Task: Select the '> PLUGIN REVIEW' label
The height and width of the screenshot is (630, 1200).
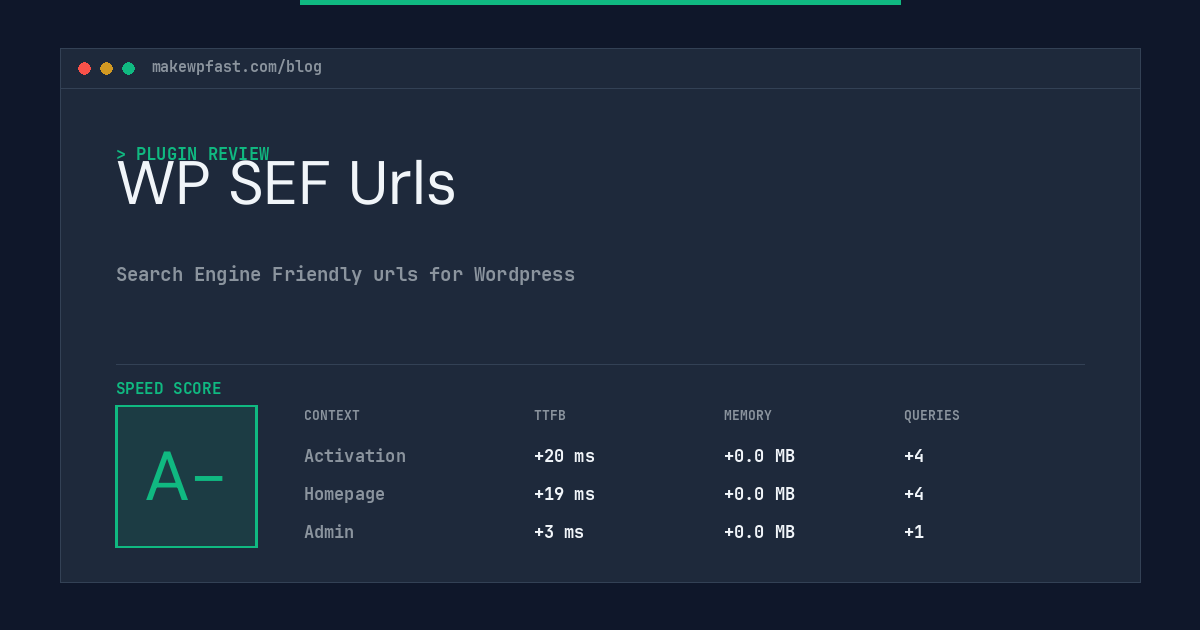Action: (193, 154)
